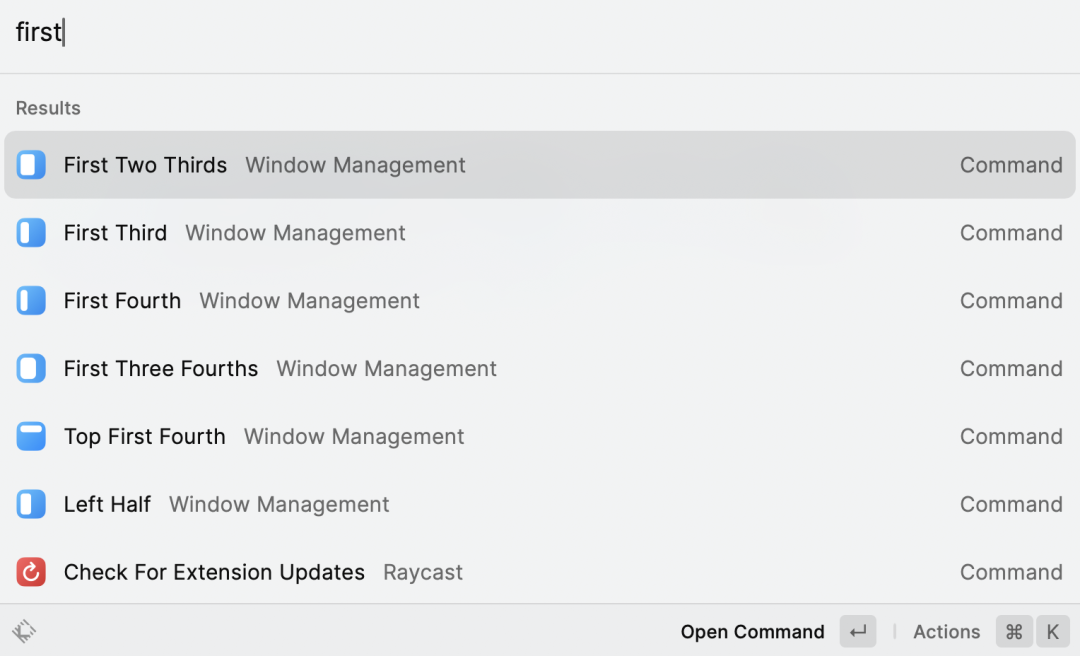Click the Left Half window icon

coord(31,504)
